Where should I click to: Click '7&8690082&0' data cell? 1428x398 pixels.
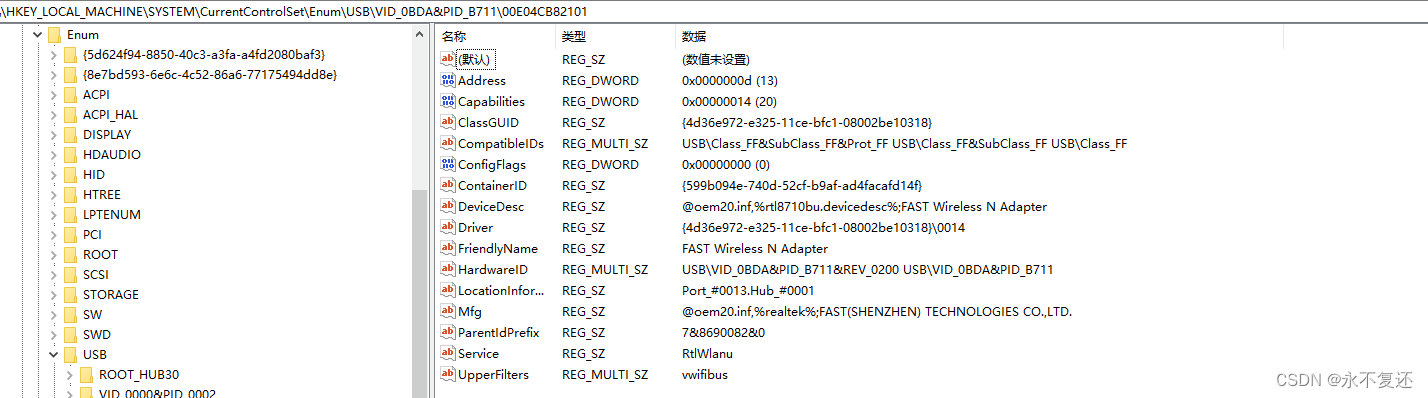point(723,332)
